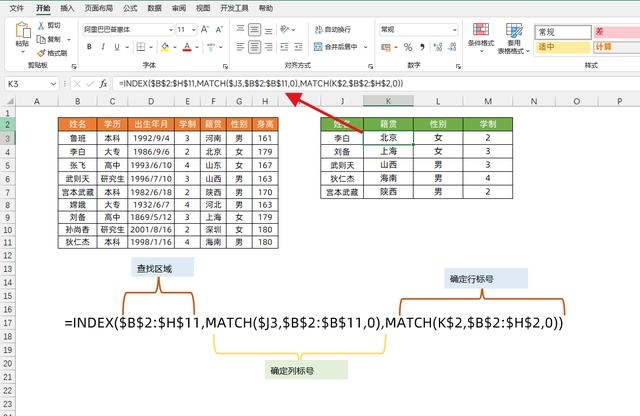Toggle Wrap Text (自动换行)
The height and width of the screenshot is (416, 640).
[x=333, y=29]
